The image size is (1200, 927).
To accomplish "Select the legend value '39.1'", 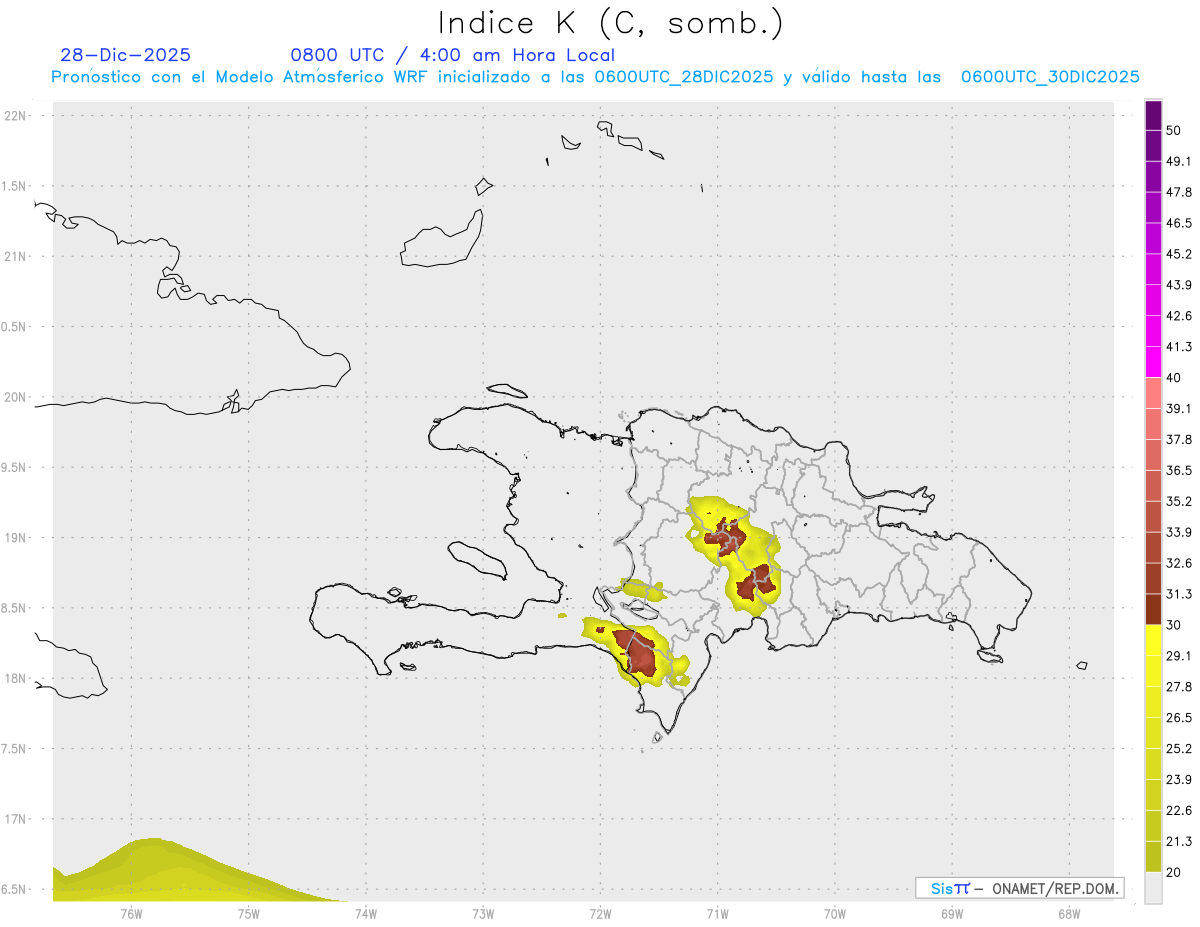I will coord(1178,408).
